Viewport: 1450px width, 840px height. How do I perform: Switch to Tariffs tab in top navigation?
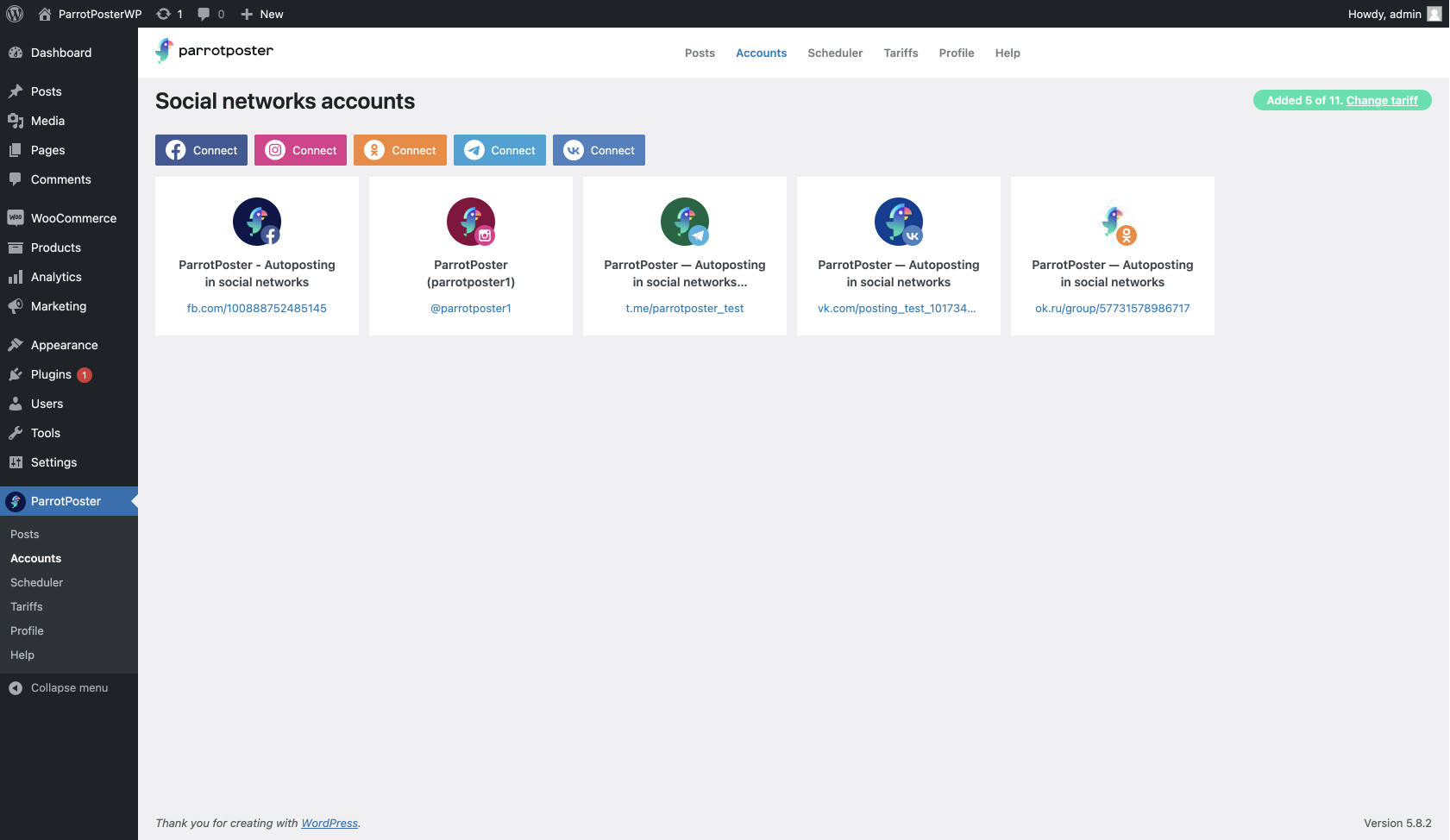coord(901,53)
